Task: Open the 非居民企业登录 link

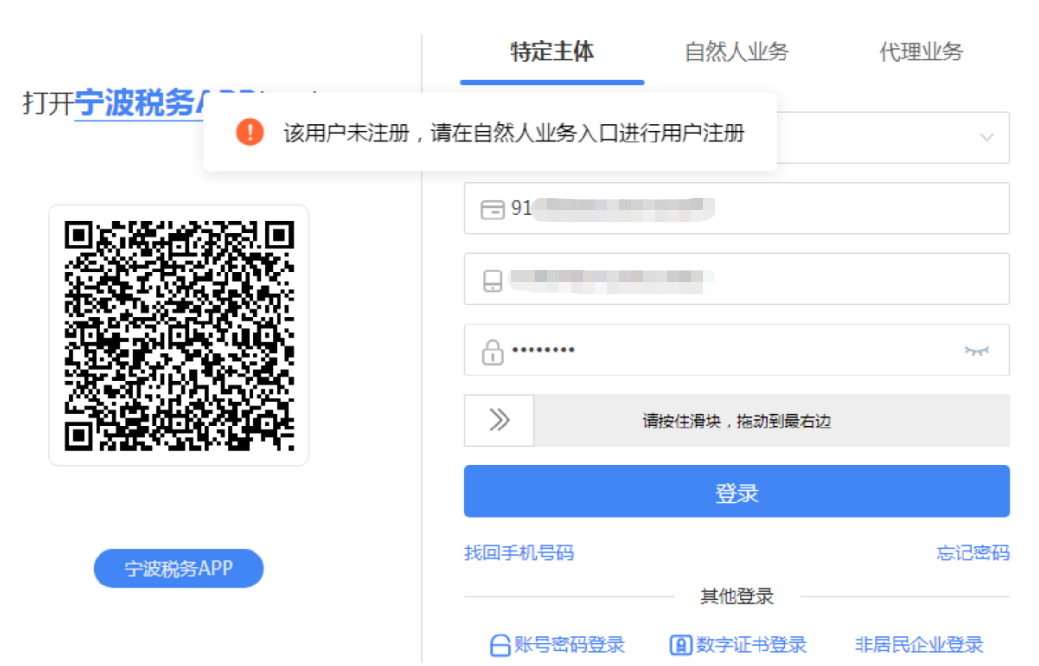Action: (x=919, y=644)
